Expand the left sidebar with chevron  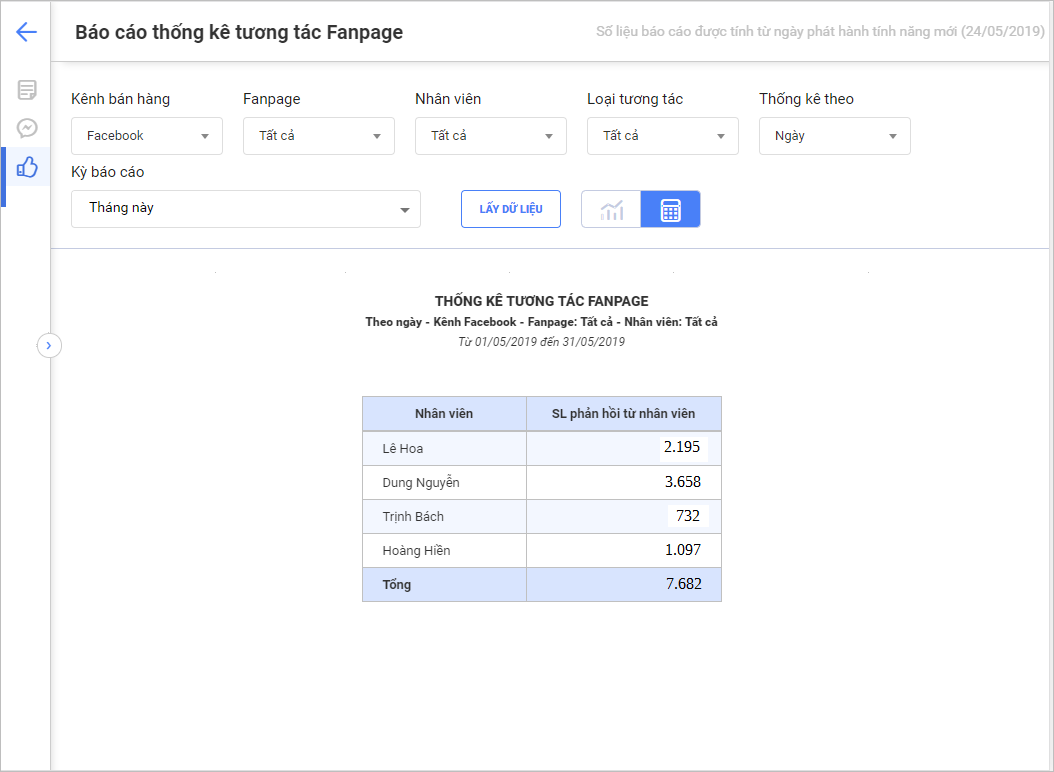pos(49,345)
